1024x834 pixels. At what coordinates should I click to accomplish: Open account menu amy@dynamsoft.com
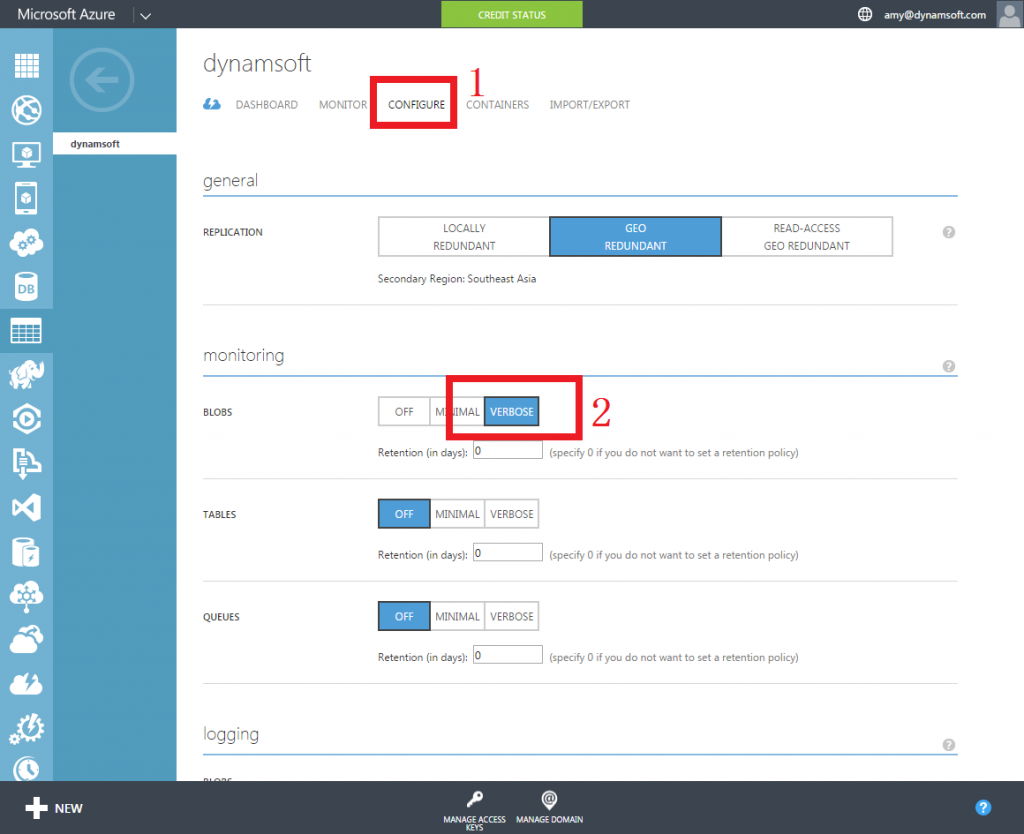pos(935,15)
